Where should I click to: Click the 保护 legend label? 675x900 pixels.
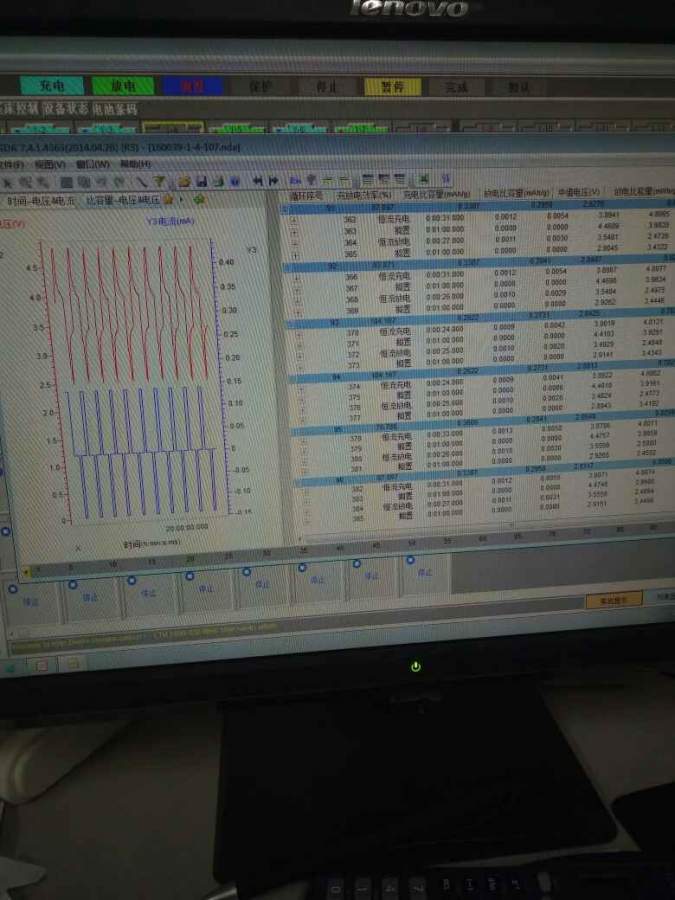[261, 87]
